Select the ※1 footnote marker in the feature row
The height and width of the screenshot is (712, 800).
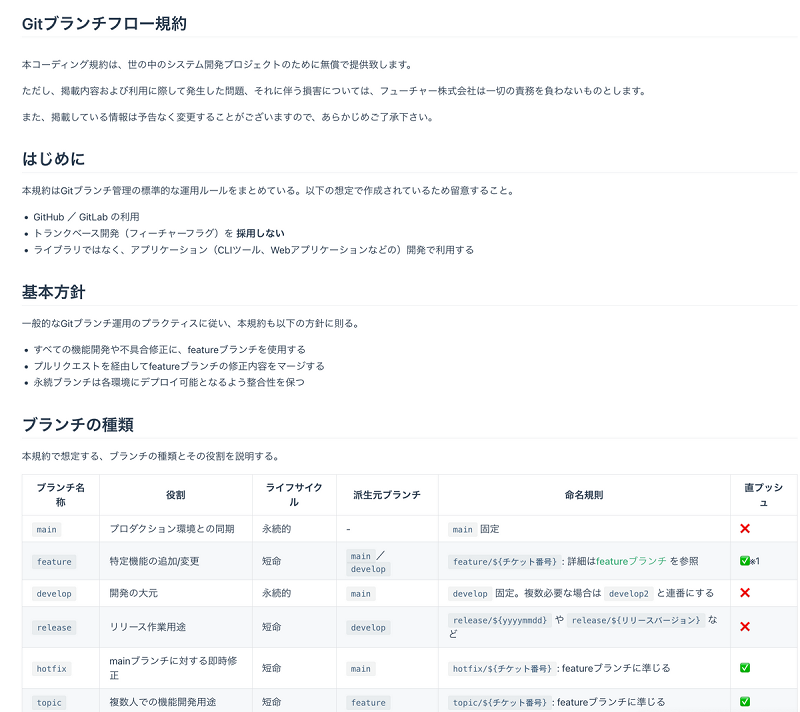[755, 561]
